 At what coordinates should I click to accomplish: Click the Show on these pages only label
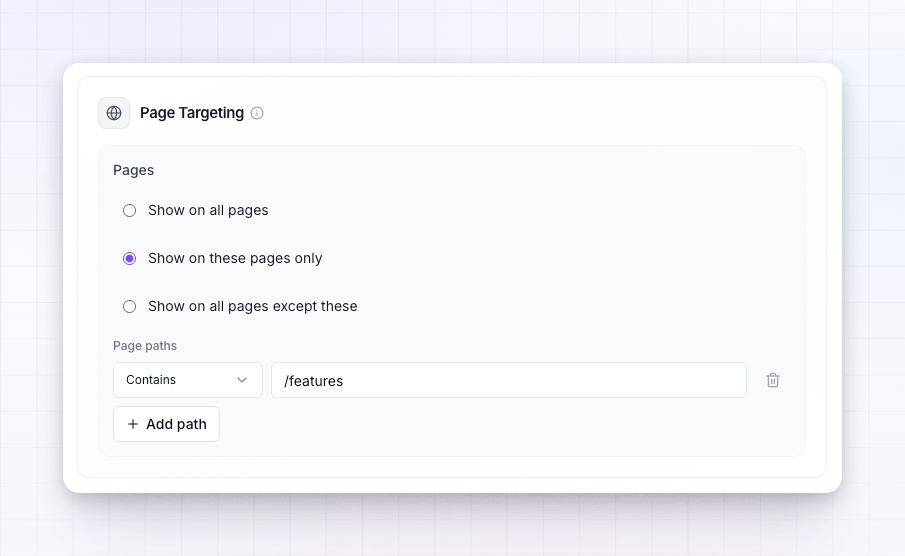235,259
